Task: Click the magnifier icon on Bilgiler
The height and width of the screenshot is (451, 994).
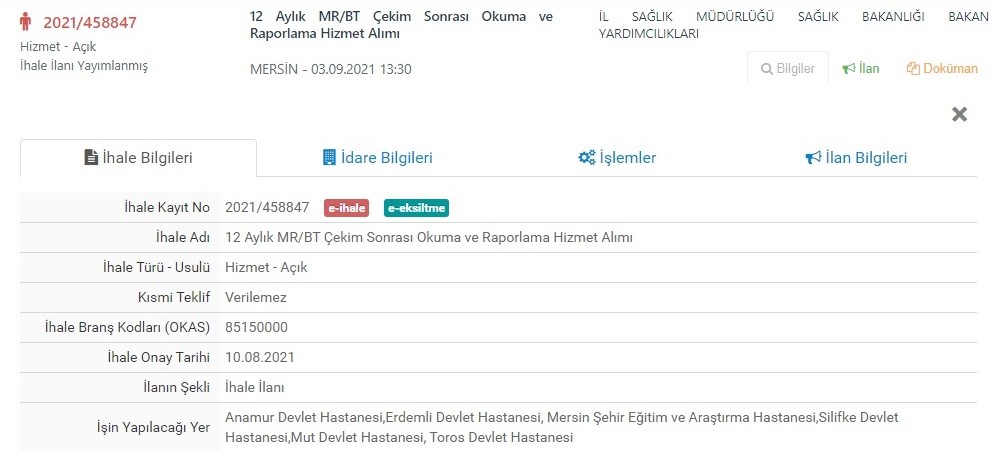Action: click(x=767, y=69)
